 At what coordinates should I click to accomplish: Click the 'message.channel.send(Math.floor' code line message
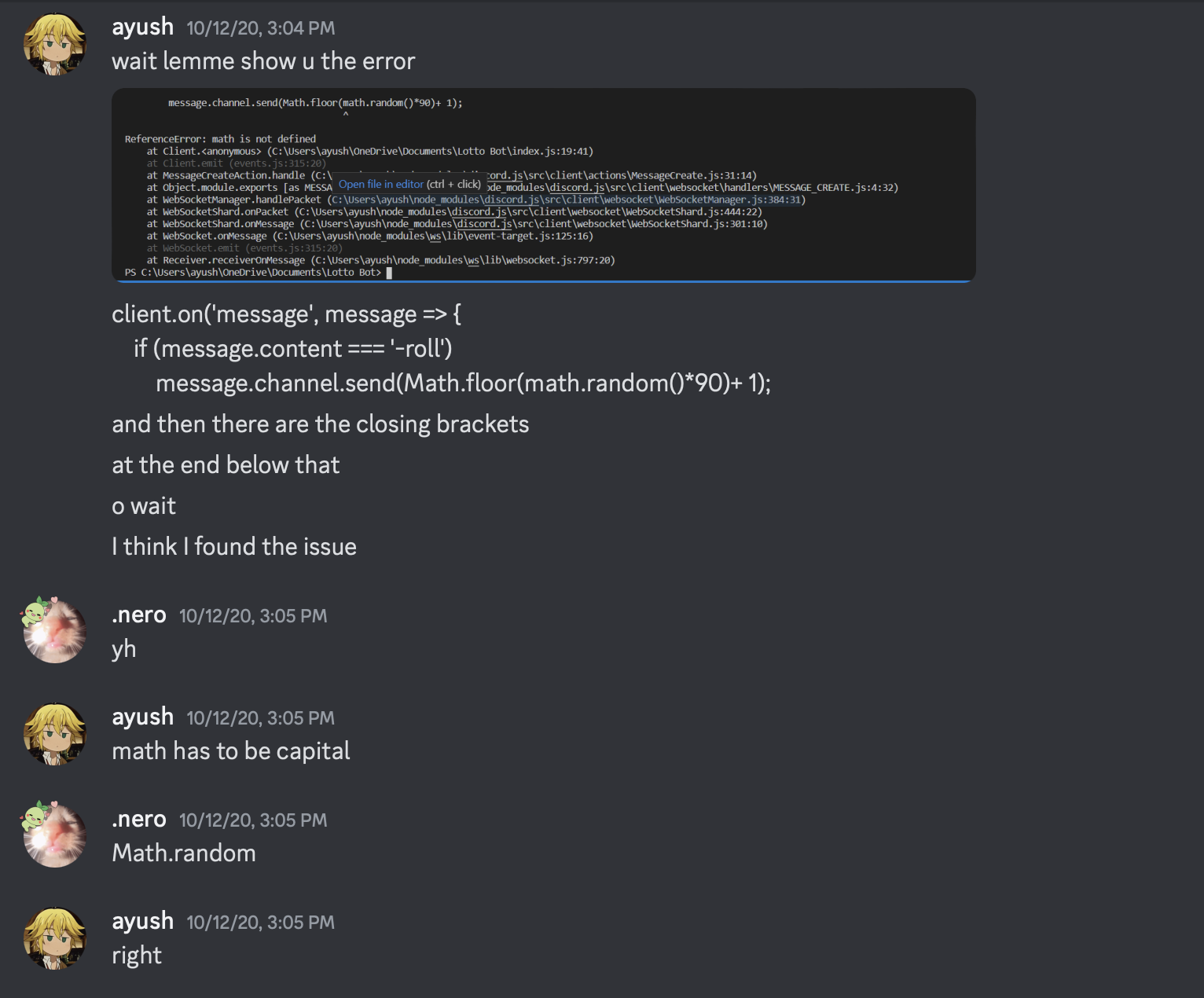point(464,383)
